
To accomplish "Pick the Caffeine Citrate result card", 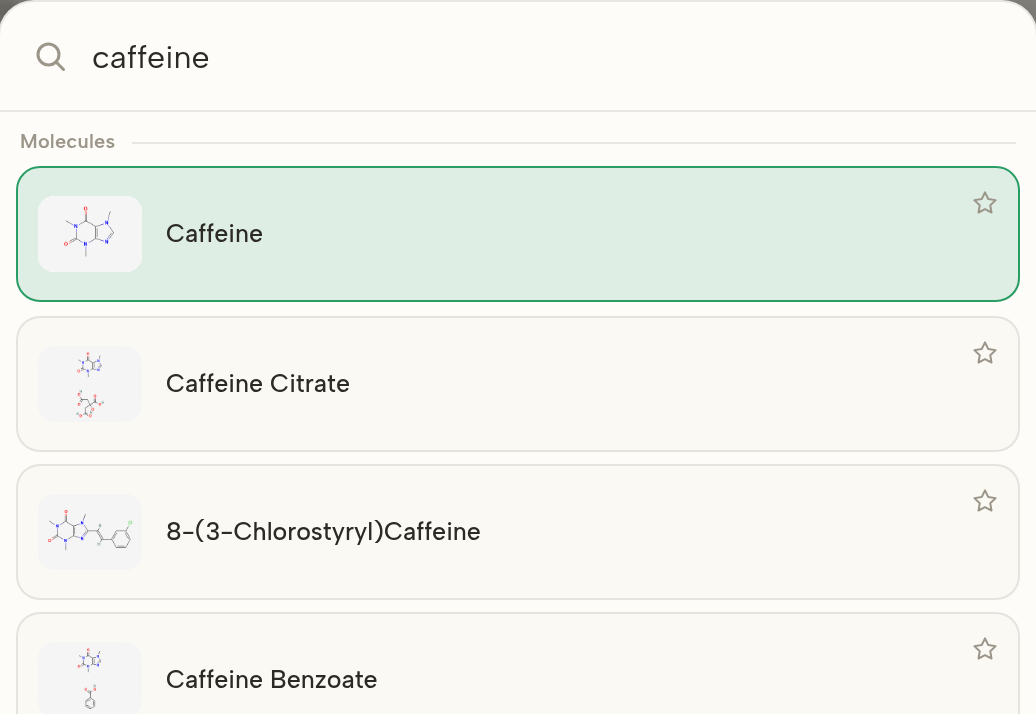I will tap(518, 384).
